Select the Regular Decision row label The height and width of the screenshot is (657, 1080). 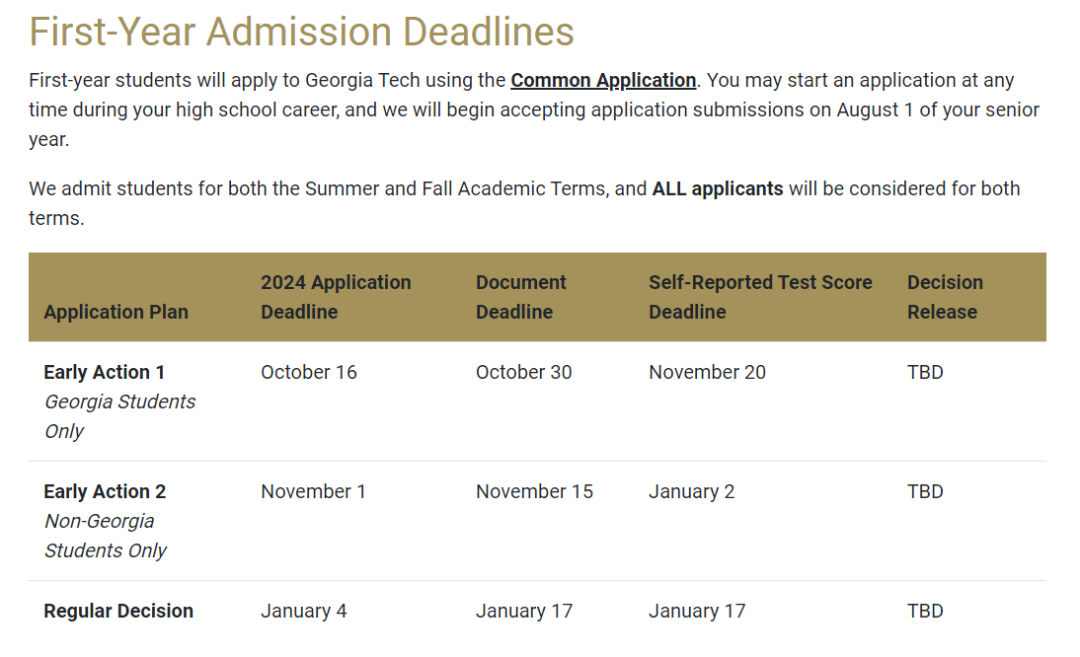tap(118, 611)
